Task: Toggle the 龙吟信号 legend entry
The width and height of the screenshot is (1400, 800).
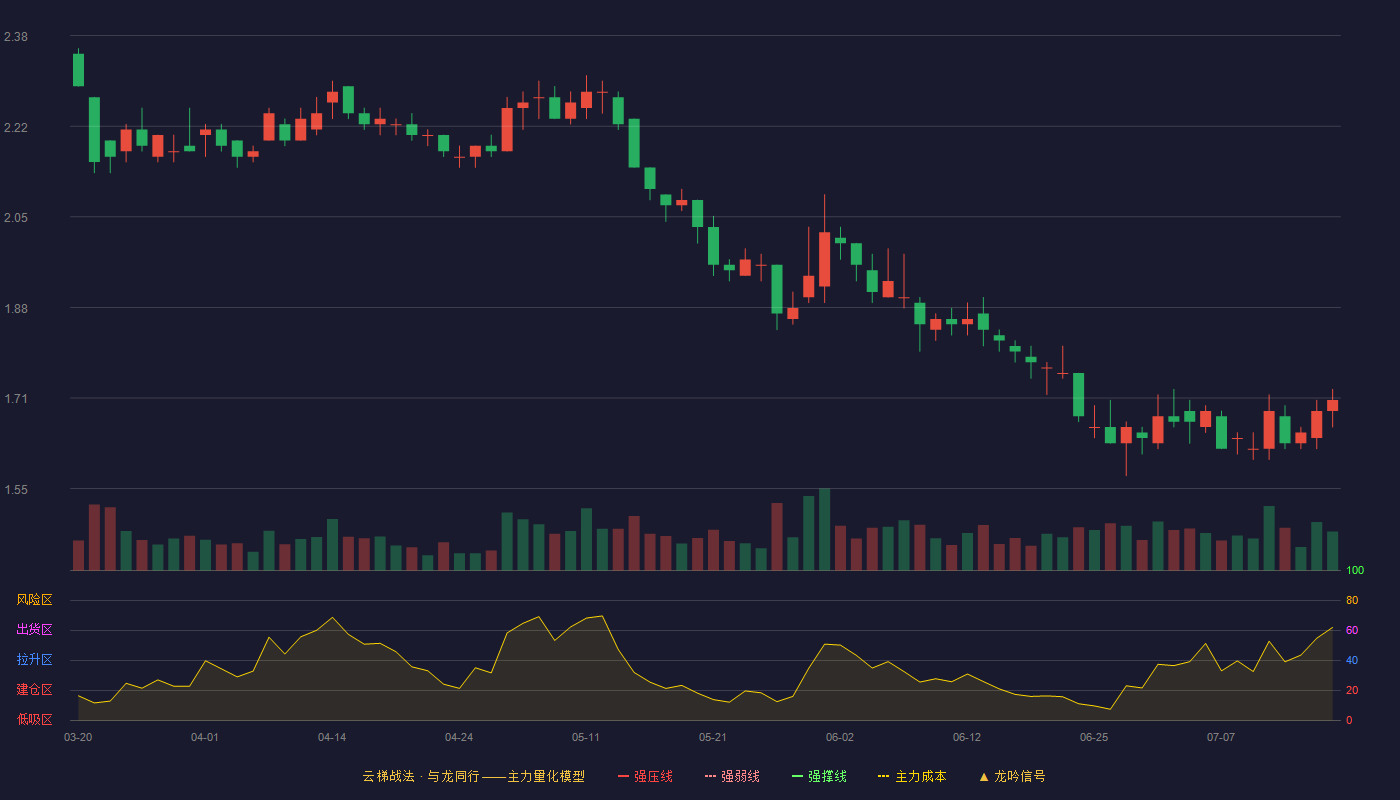Action: (1011, 776)
